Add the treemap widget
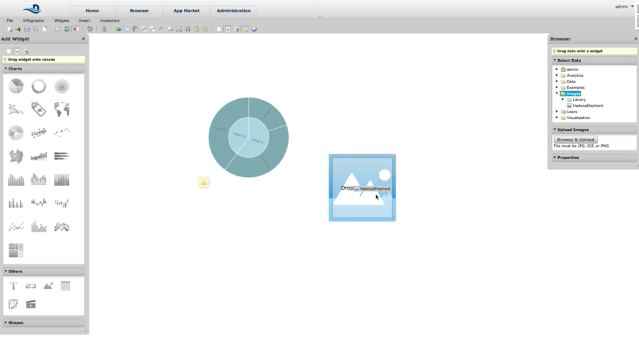639x361 pixels. pos(16,250)
